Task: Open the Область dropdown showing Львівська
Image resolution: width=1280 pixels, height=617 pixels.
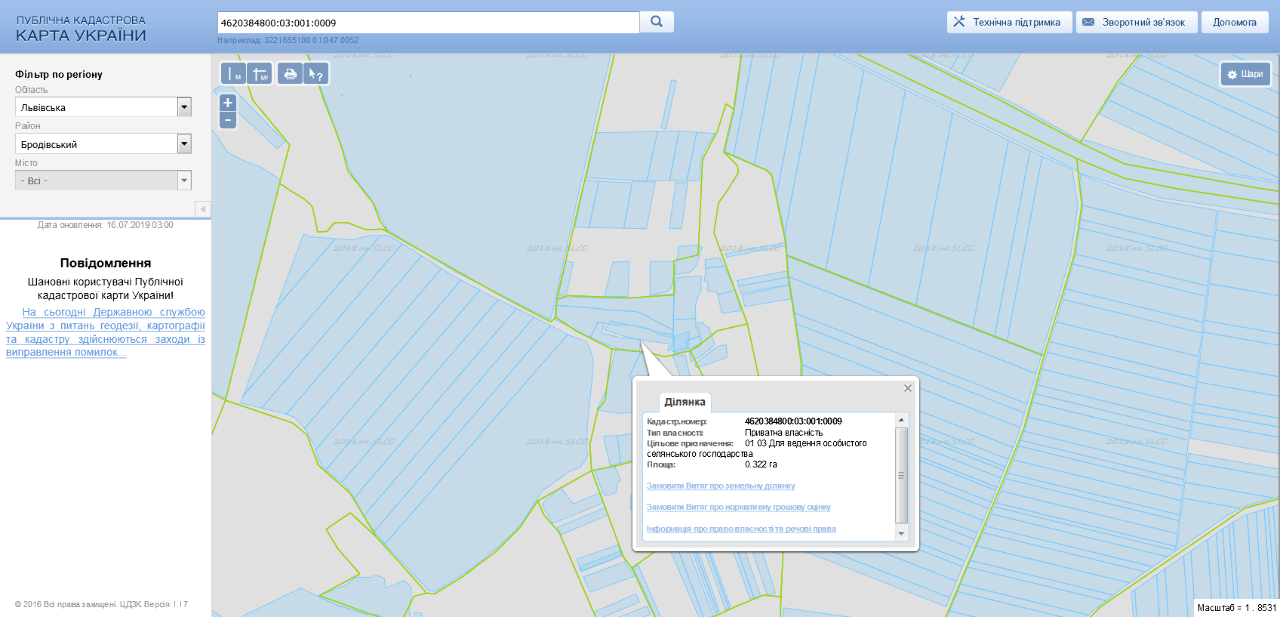Action: 184,107
